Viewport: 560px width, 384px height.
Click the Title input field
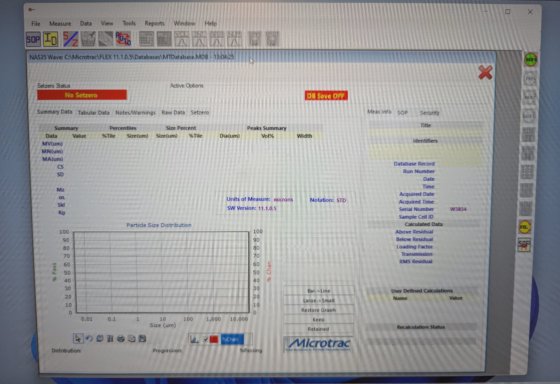point(426,133)
